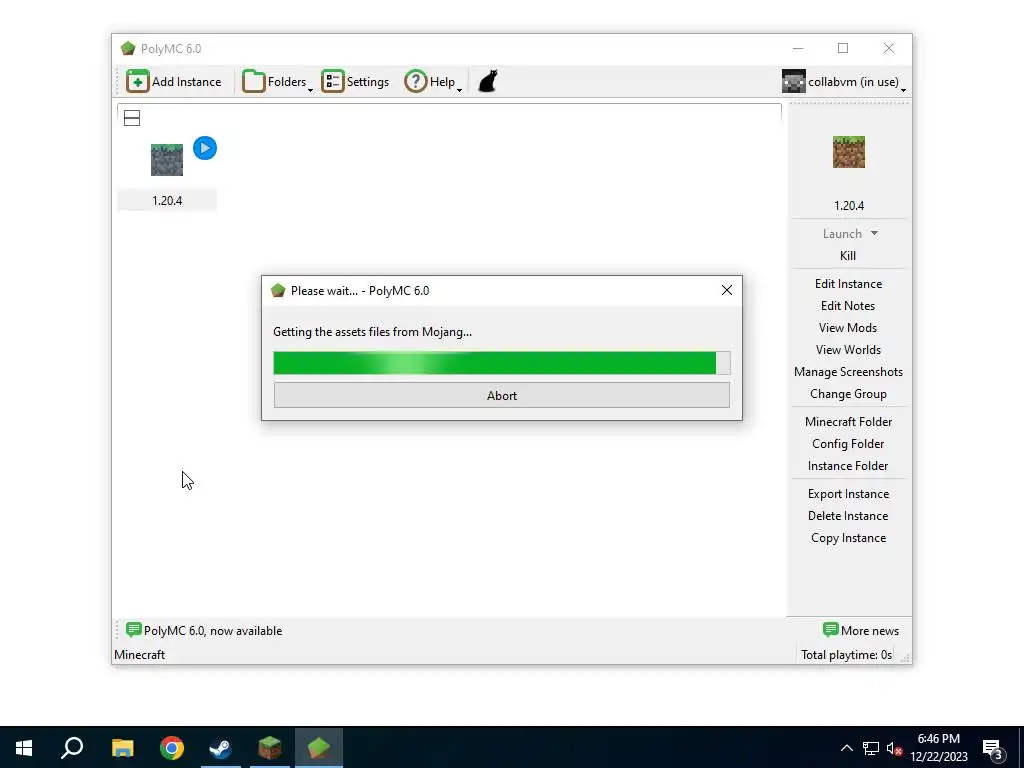Open Edit Notes
1024x768 pixels.
(848, 306)
